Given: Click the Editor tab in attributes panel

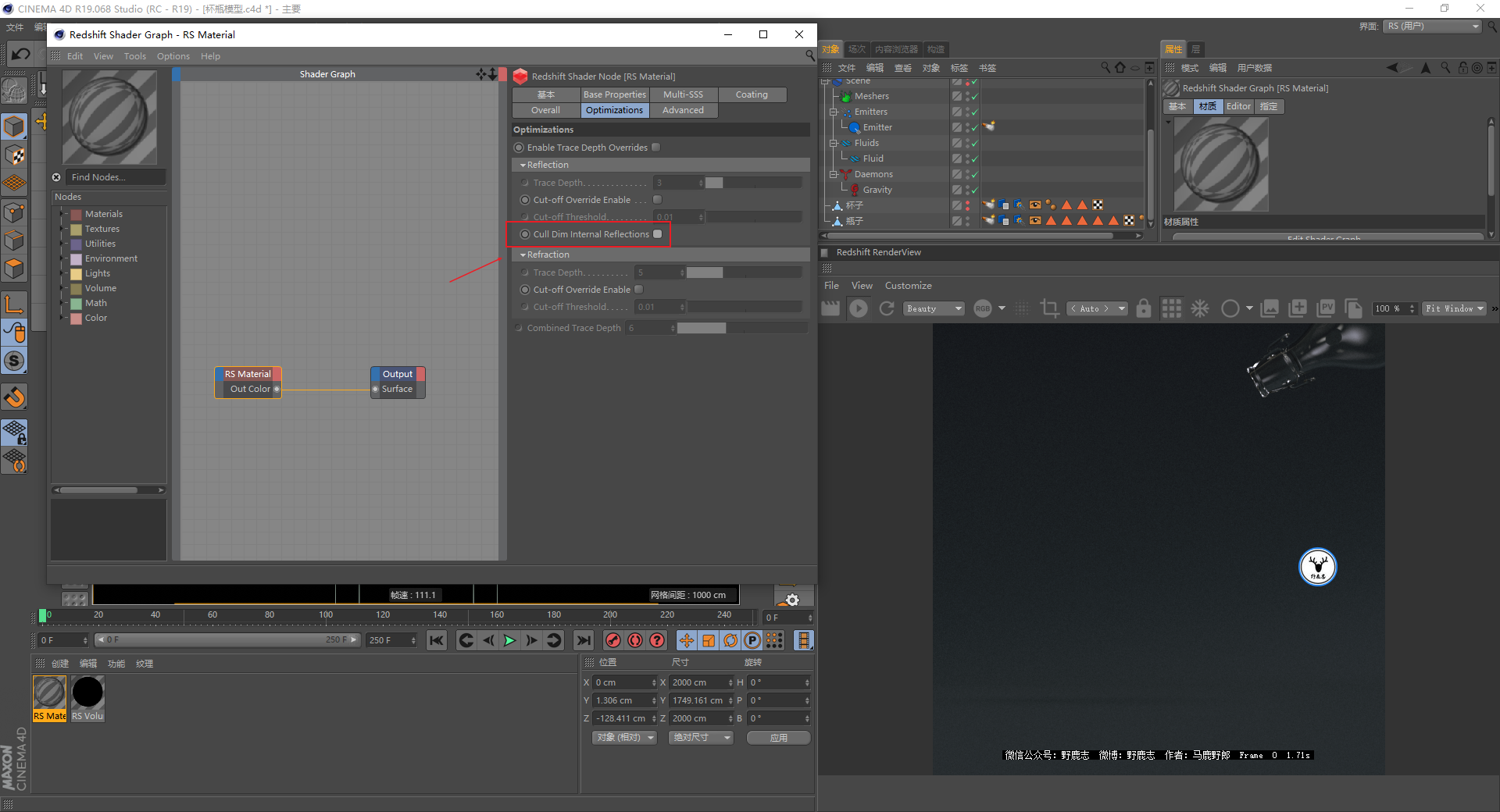Looking at the screenshot, I should pos(1238,106).
